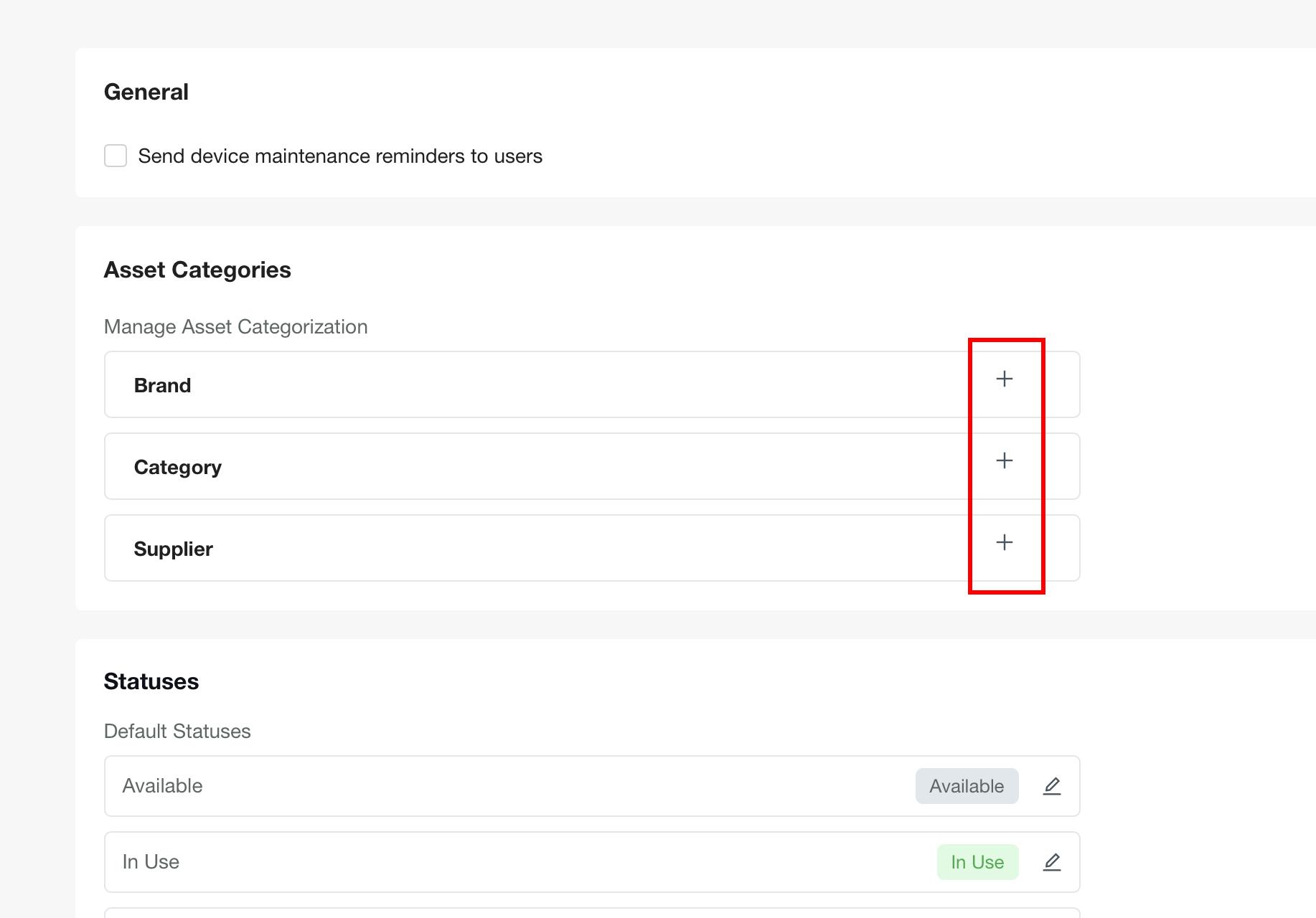Click the plus icon beside Supplier

pos(1005,542)
